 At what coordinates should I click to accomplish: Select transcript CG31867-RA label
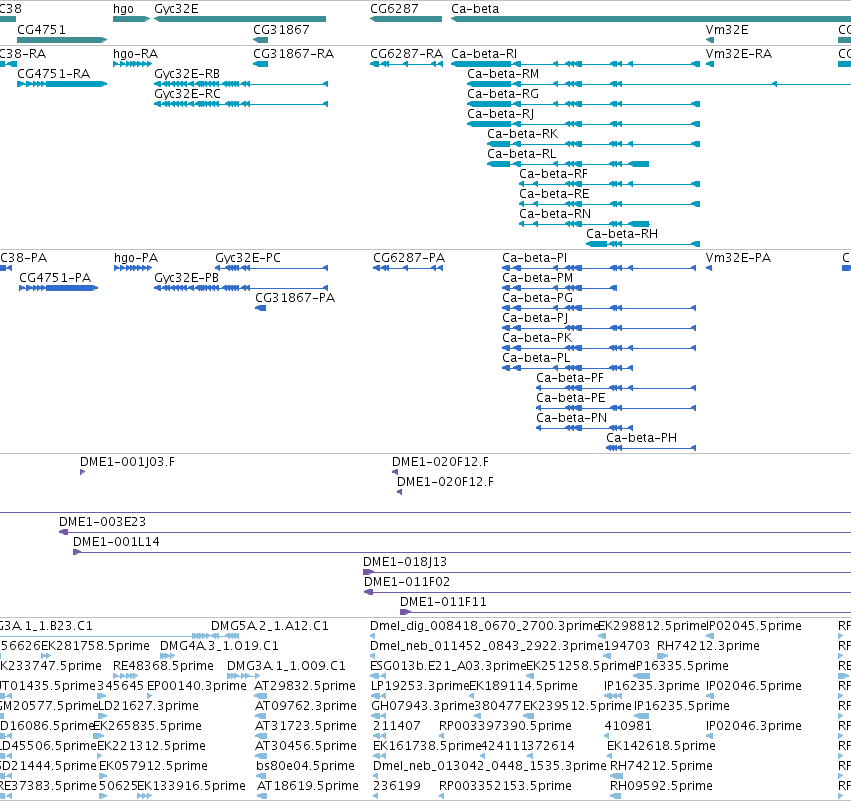pos(294,54)
